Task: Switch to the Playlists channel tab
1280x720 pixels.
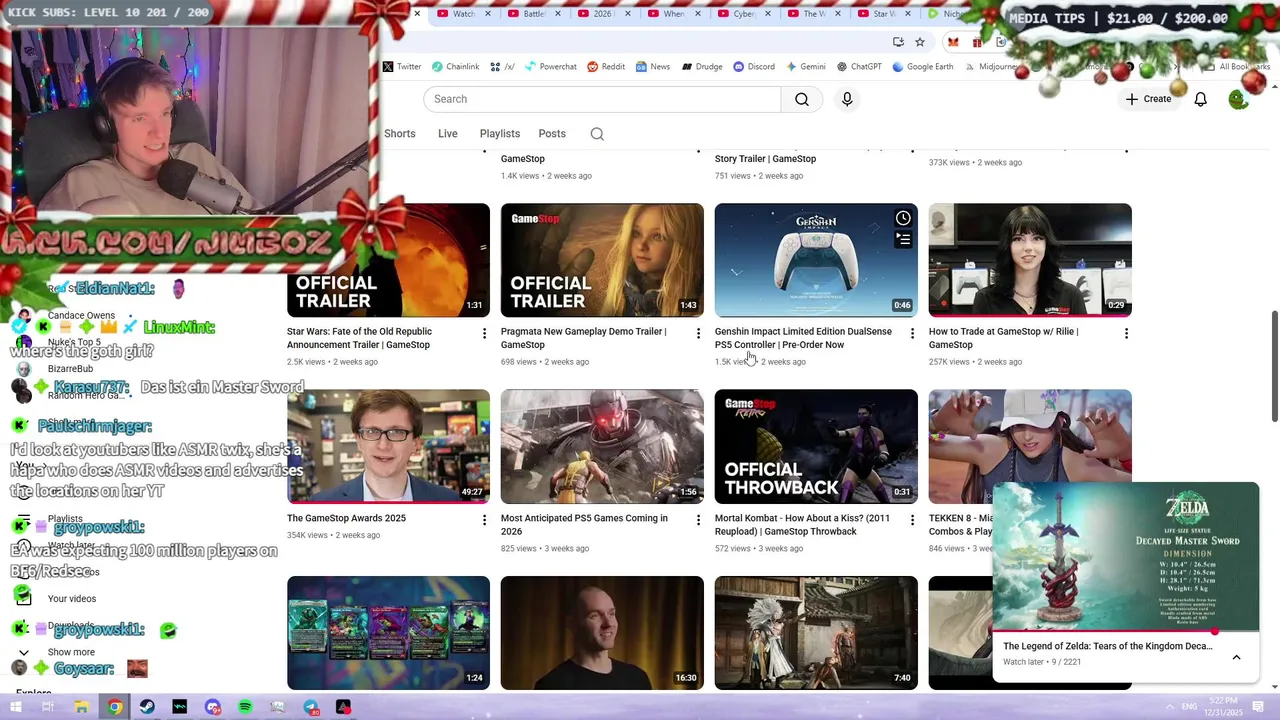Action: click(x=499, y=134)
